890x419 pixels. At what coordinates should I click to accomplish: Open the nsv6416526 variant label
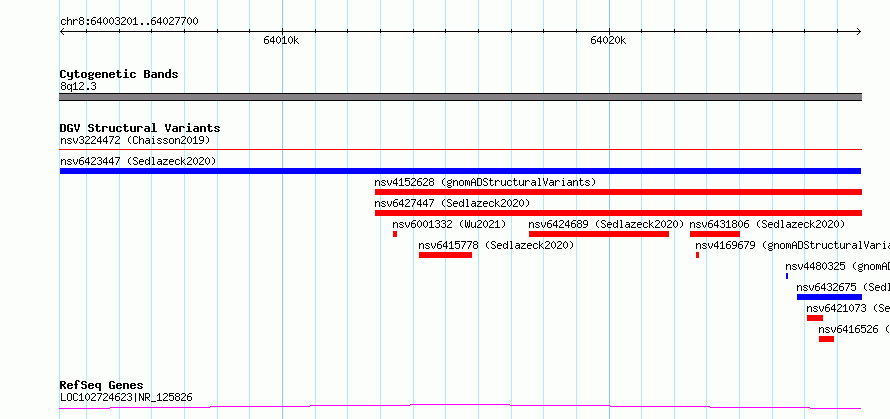(854, 329)
